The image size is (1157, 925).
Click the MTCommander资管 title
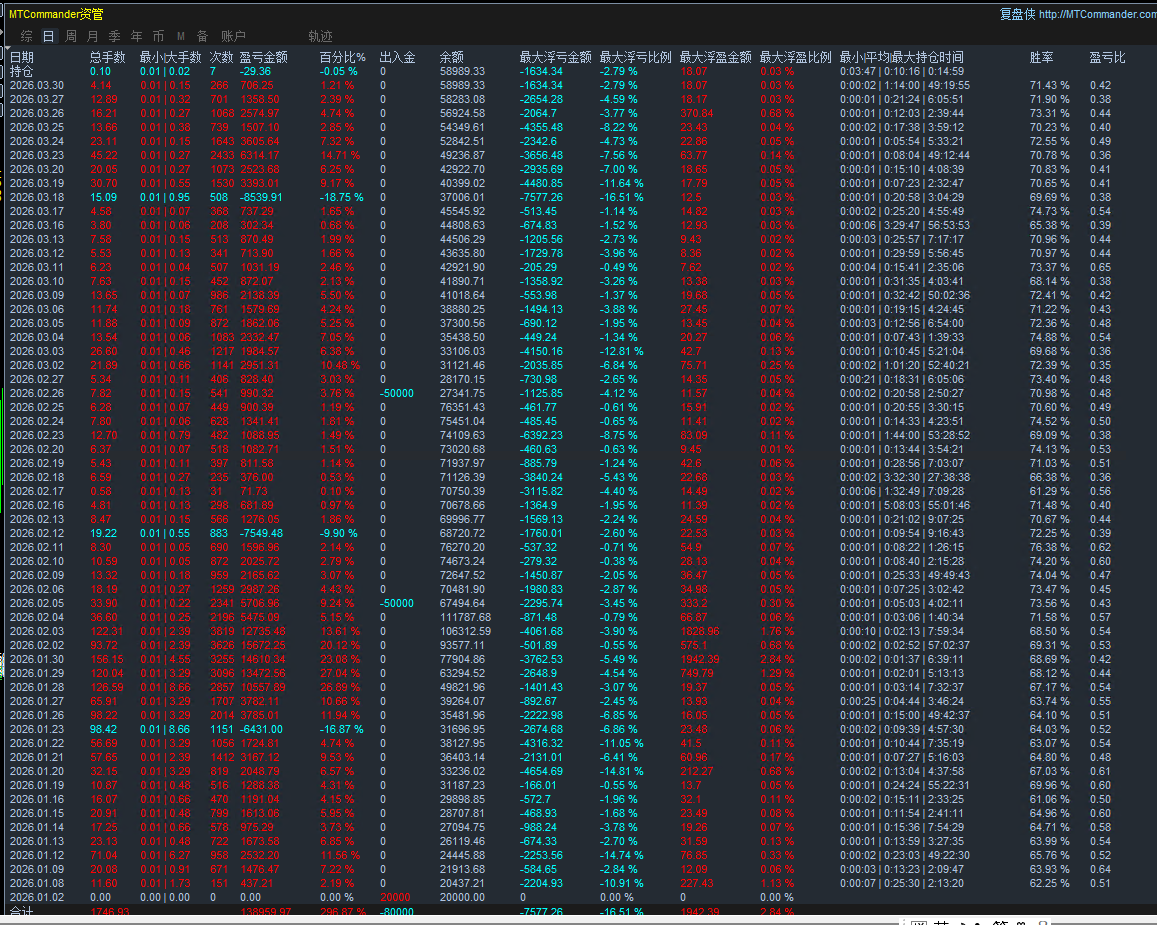tap(55, 14)
